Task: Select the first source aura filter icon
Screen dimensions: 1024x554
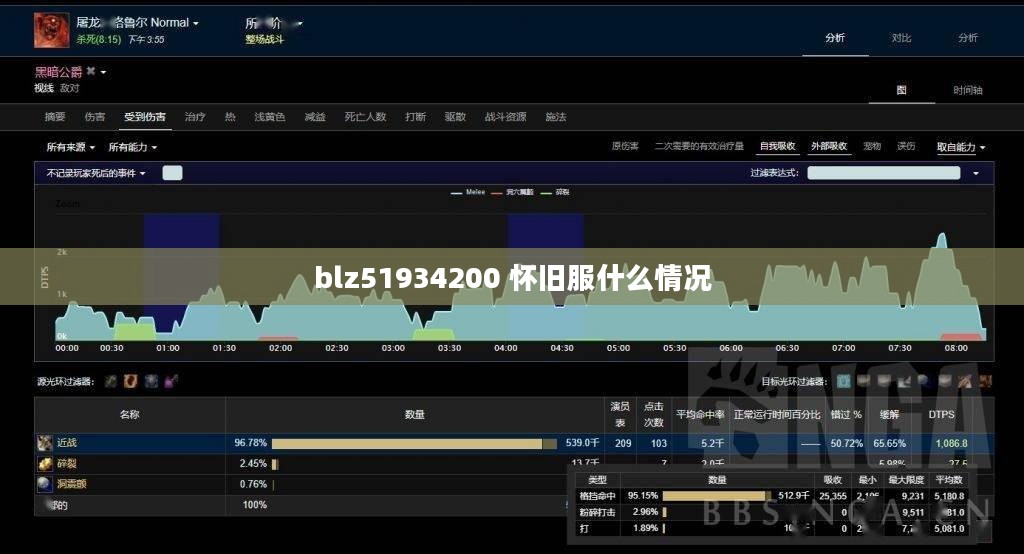Action: (x=111, y=381)
